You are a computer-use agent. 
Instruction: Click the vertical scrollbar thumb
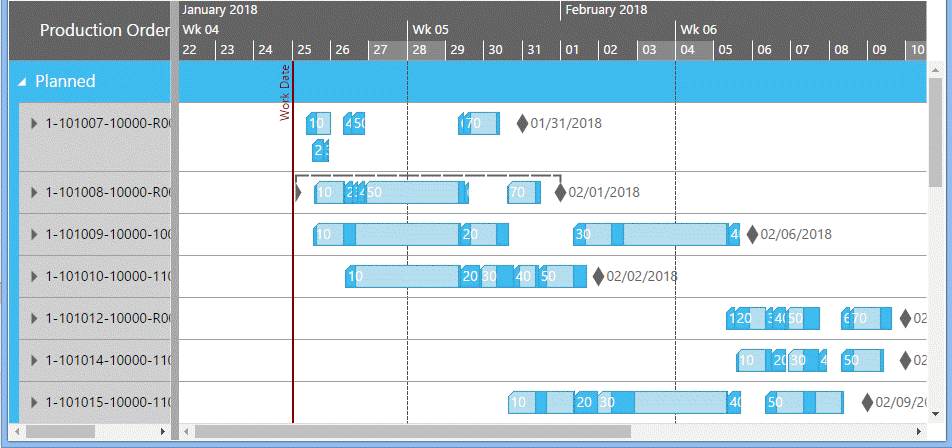tap(935, 132)
